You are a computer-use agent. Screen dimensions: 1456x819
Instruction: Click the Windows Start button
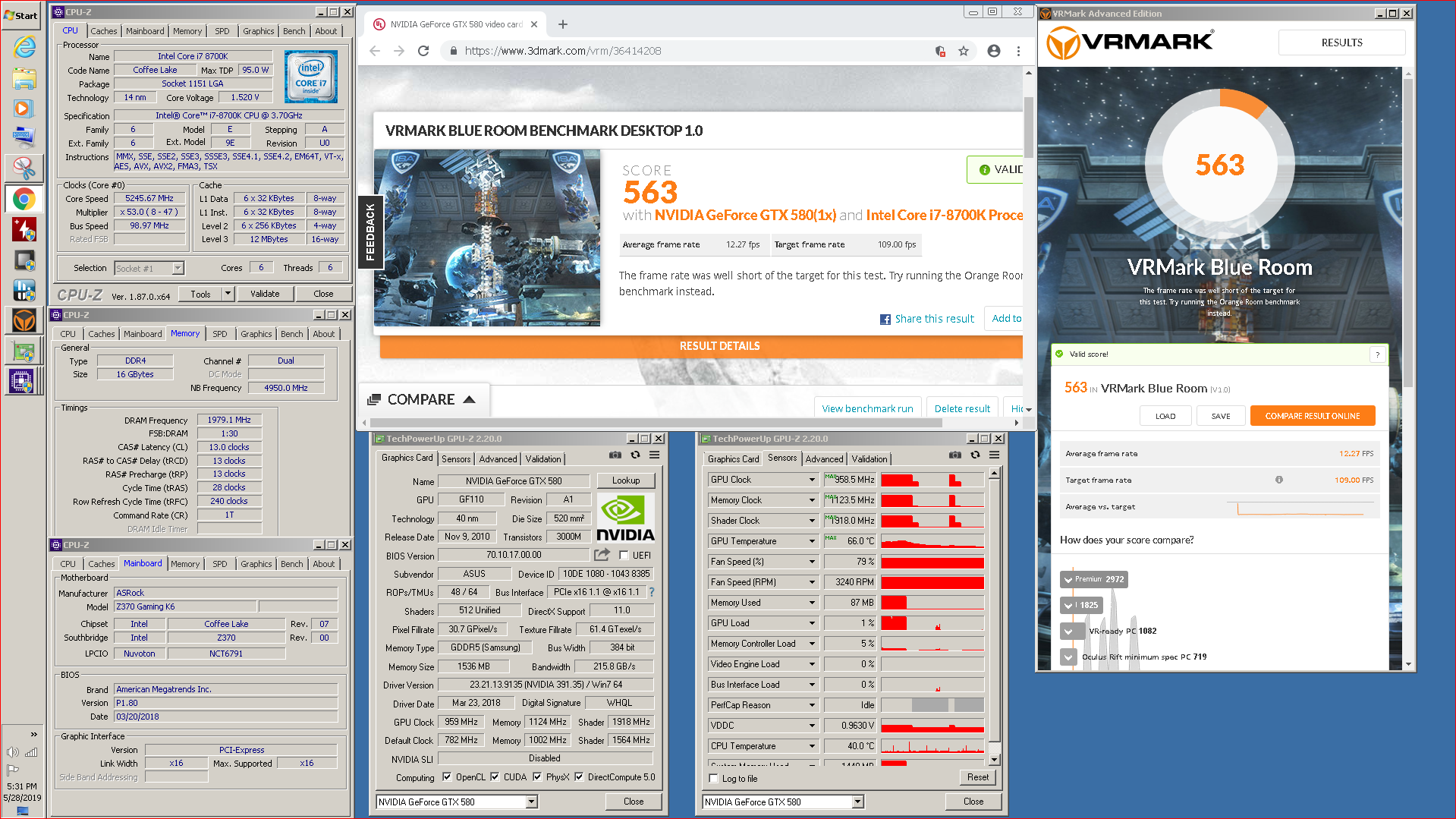(21, 15)
